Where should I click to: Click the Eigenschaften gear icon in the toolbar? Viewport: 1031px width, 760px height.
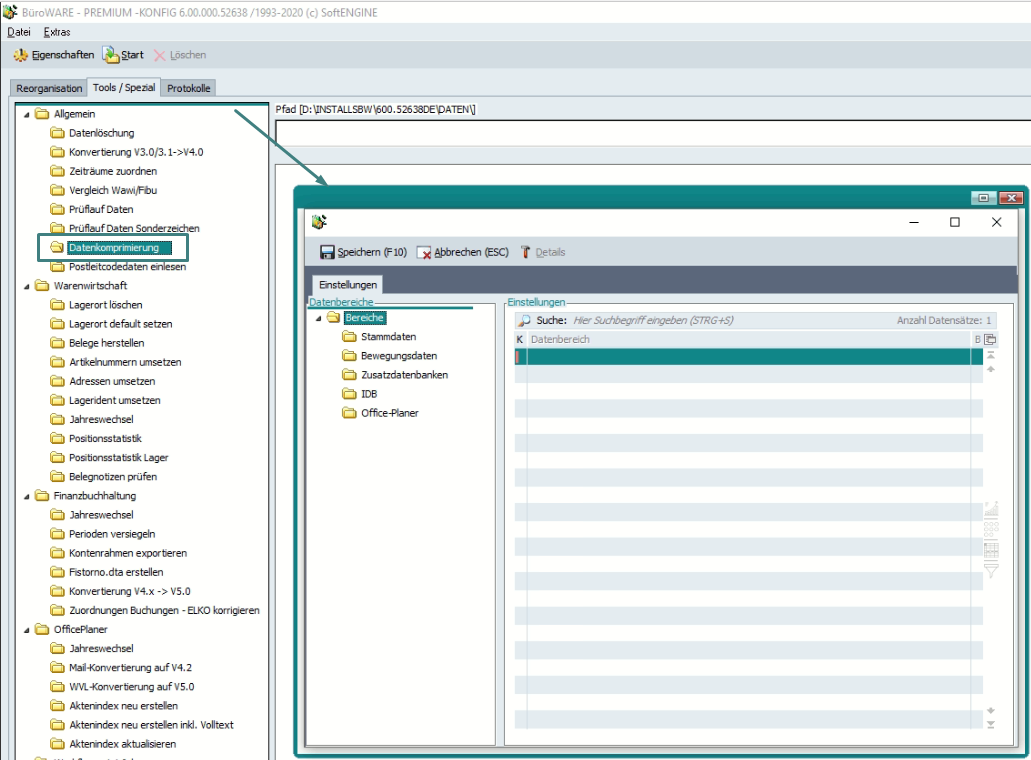(20, 55)
